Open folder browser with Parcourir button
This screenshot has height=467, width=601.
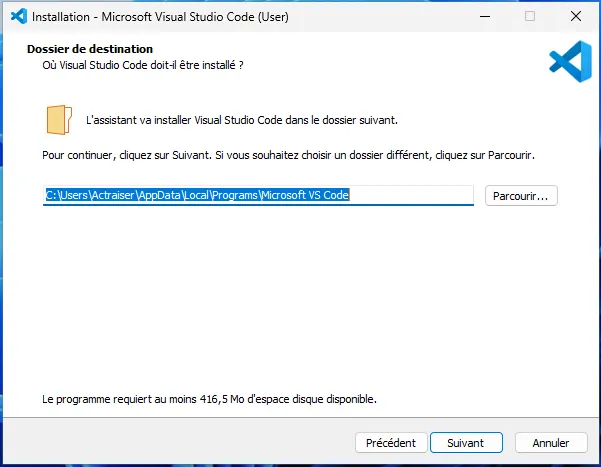[521, 196]
